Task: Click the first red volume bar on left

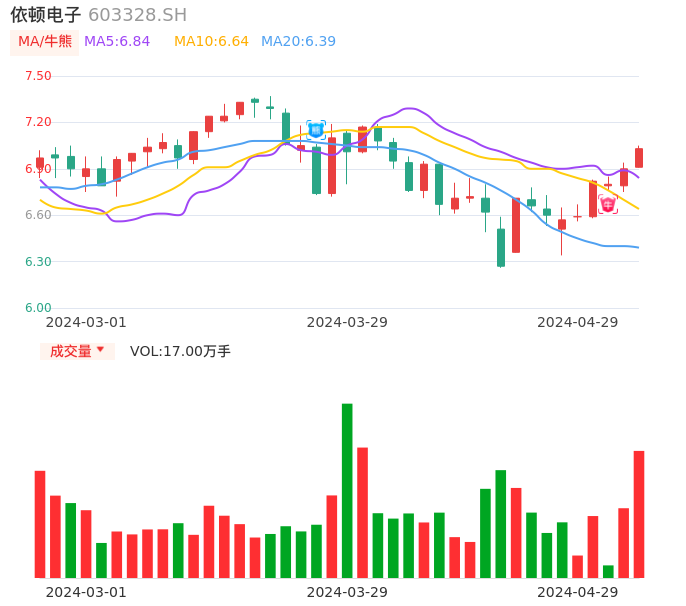Action: point(40,524)
